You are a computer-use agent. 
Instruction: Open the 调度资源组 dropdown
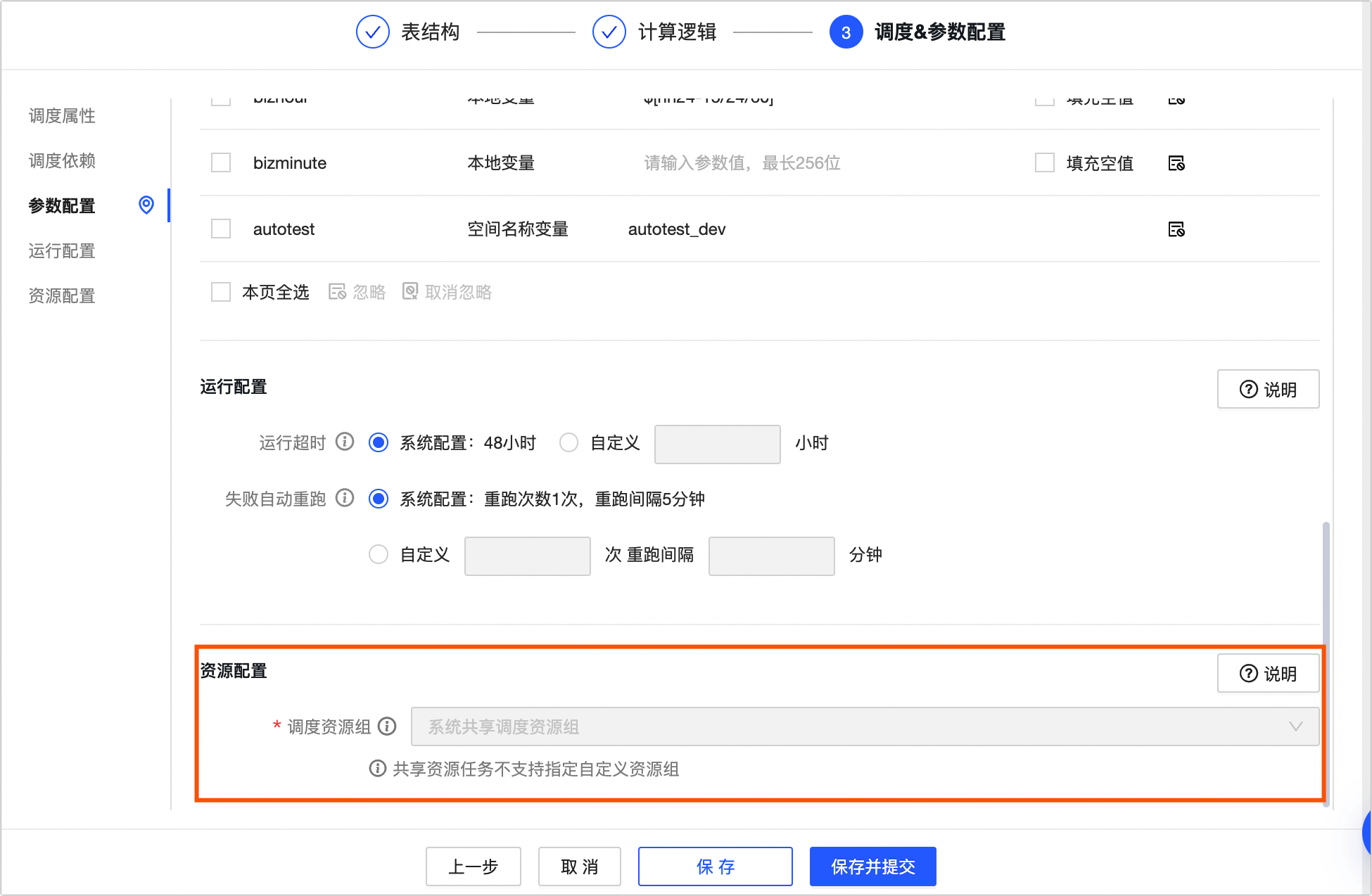click(864, 727)
